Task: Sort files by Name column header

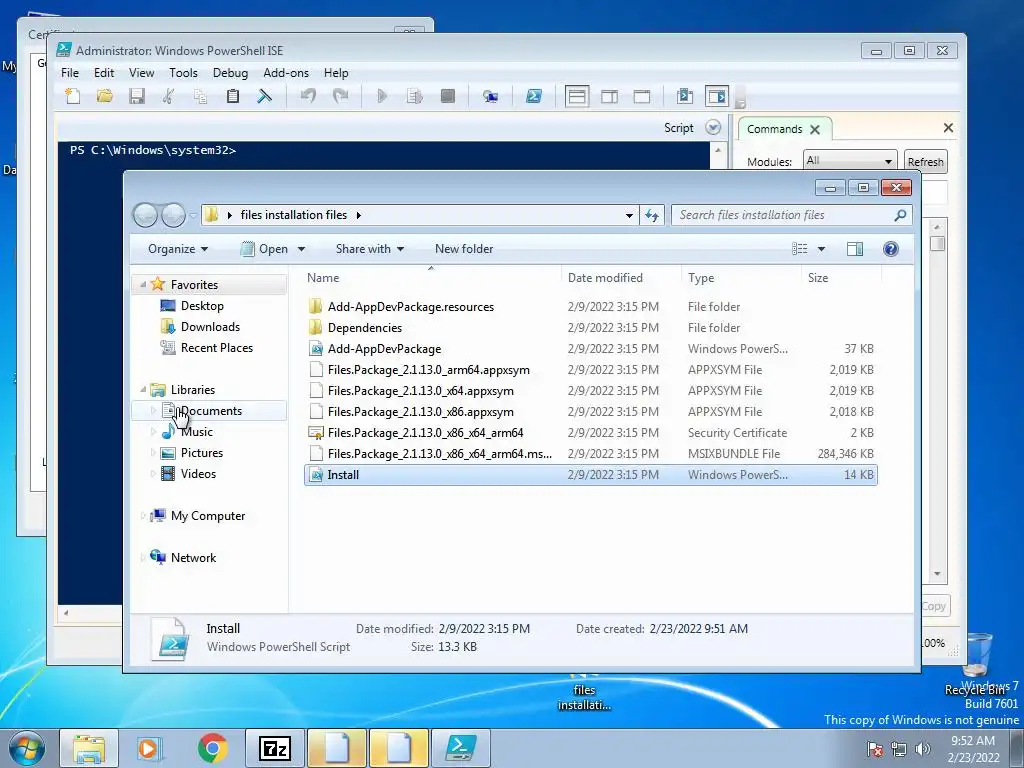Action: pos(431,278)
